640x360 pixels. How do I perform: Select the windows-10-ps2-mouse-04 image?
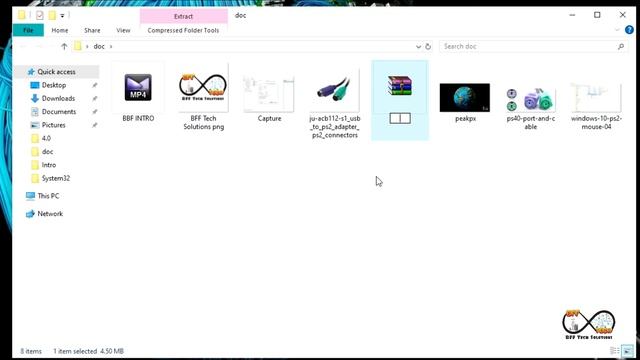(x=596, y=106)
